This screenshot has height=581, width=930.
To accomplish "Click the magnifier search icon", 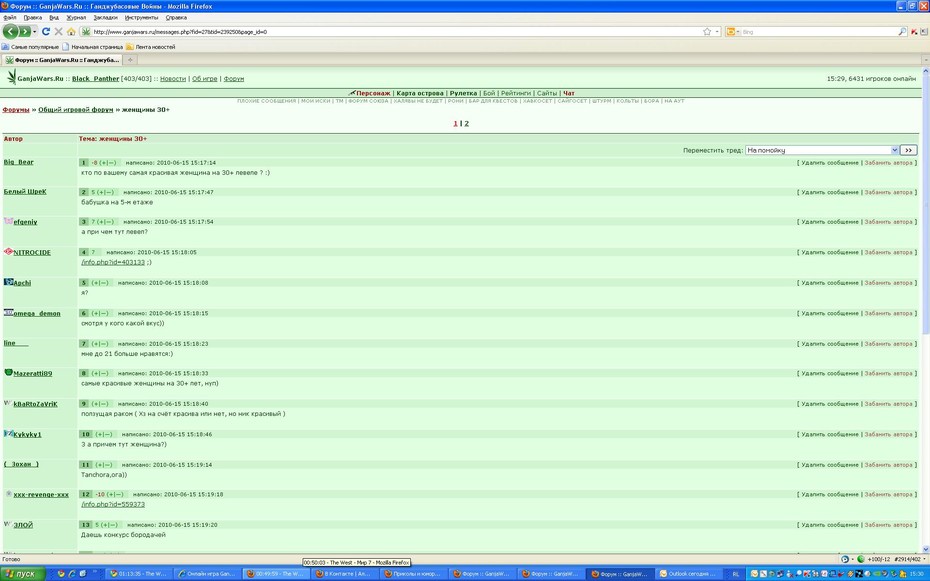I will tap(902, 31).
